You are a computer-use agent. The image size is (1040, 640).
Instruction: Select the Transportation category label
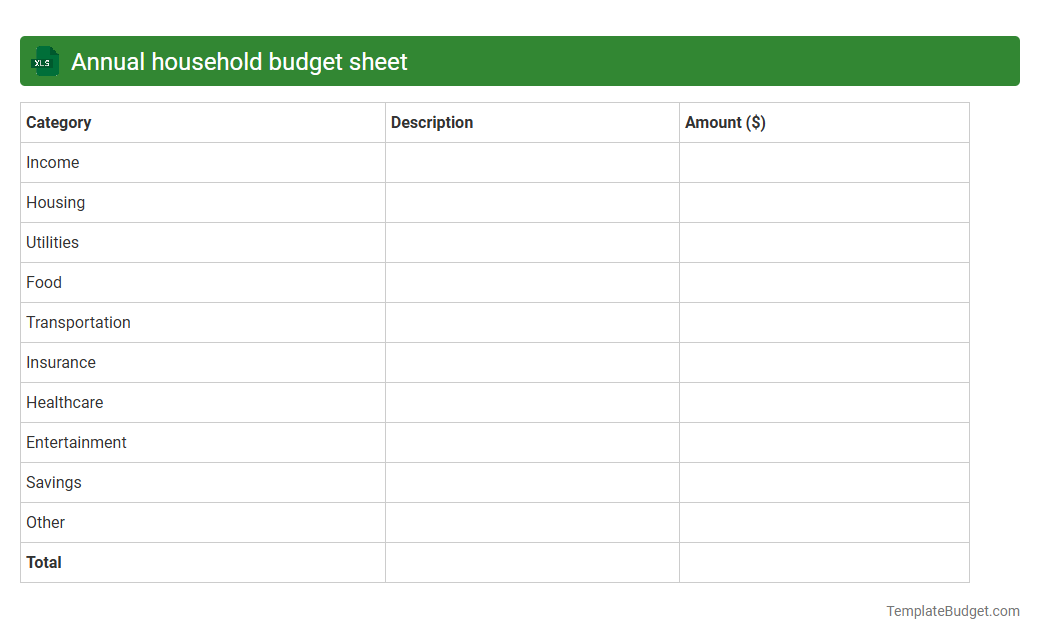[78, 322]
